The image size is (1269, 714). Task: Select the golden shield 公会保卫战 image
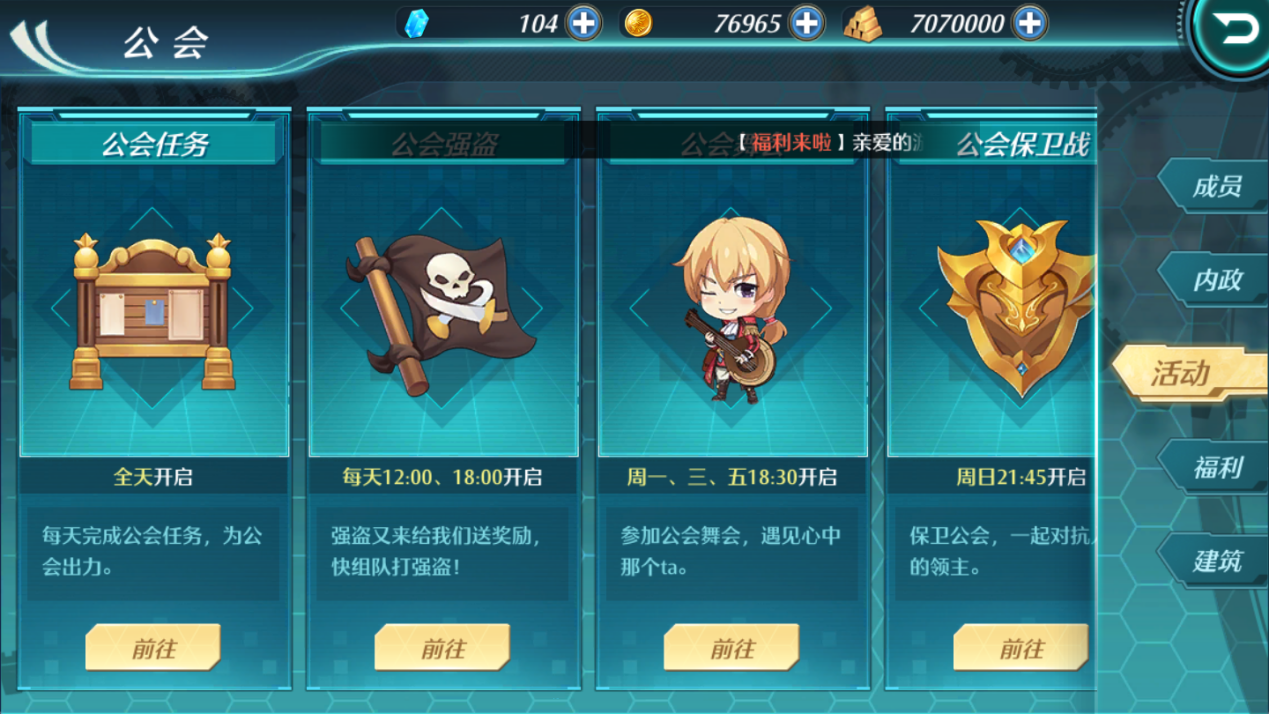[x=1016, y=308]
